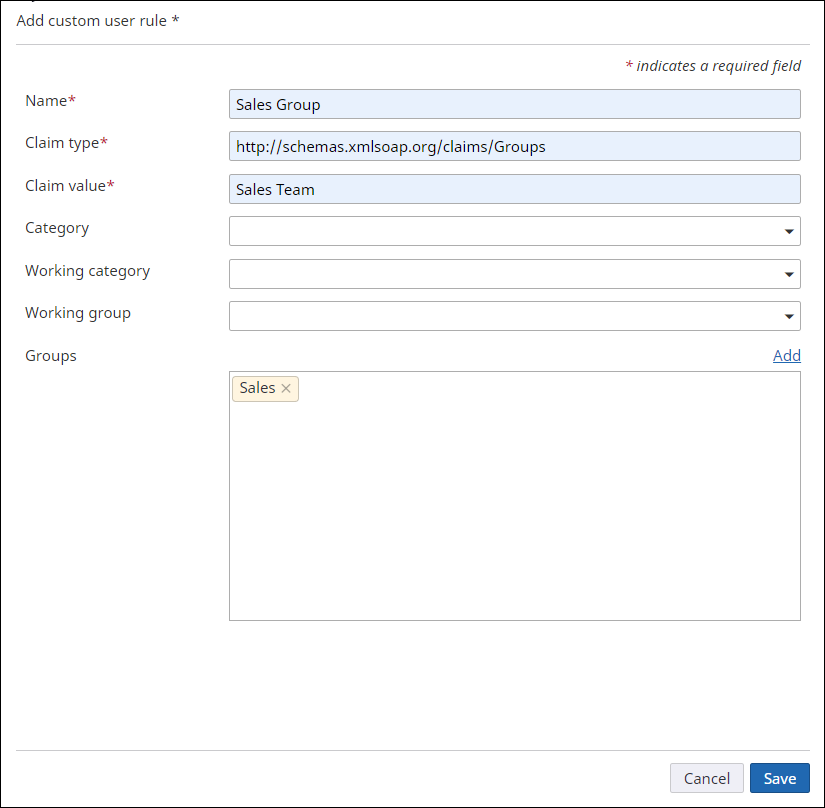
Task: Click the required field notice text
Action: (x=712, y=65)
